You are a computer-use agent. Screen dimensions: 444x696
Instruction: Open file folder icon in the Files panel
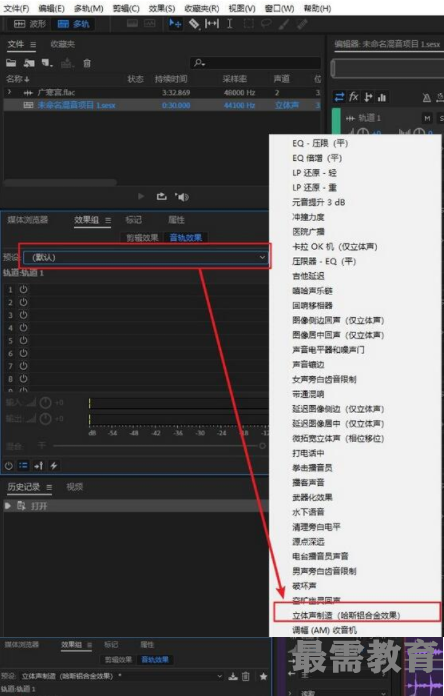11,63
